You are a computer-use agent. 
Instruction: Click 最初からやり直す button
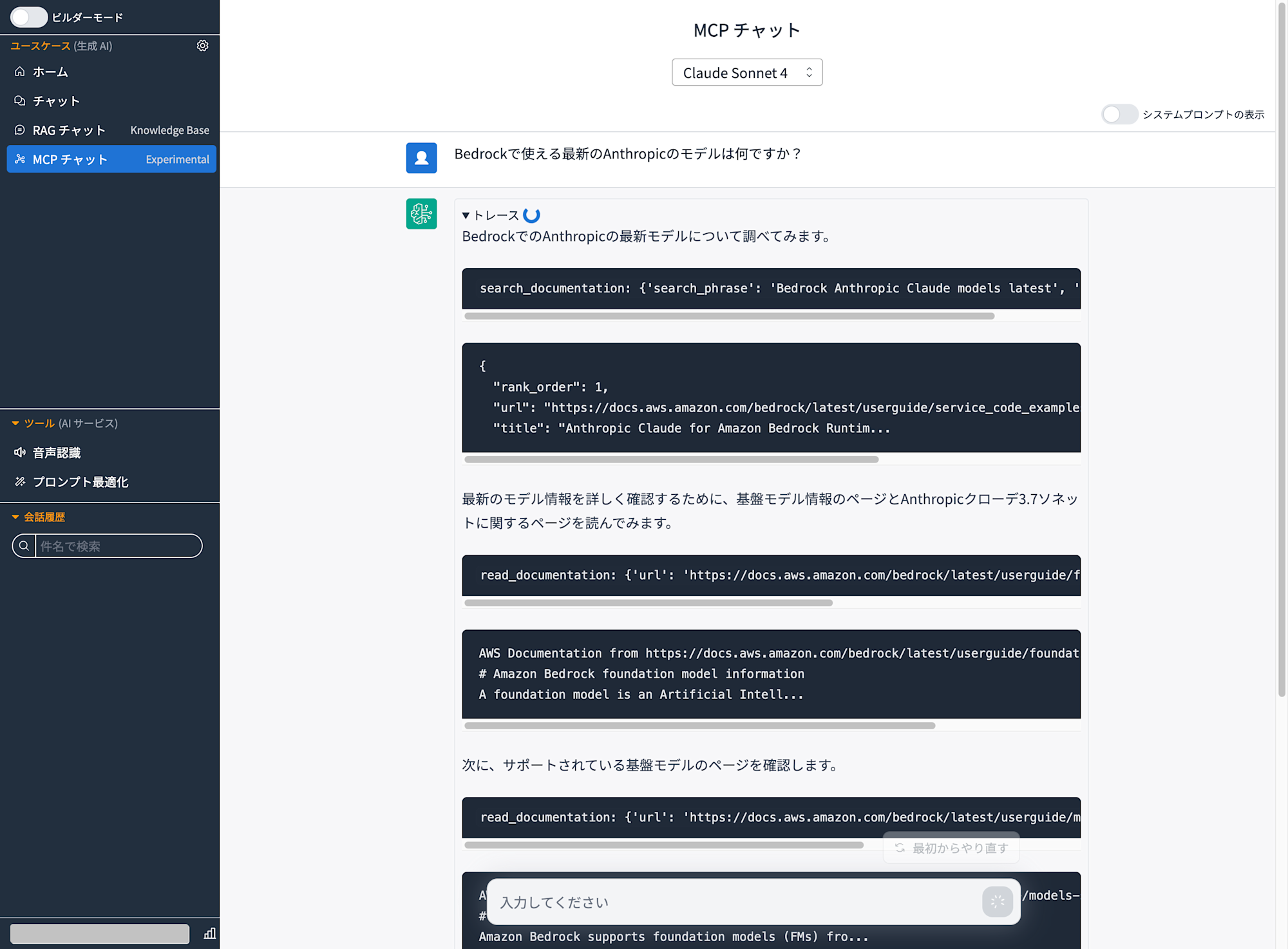click(951, 848)
